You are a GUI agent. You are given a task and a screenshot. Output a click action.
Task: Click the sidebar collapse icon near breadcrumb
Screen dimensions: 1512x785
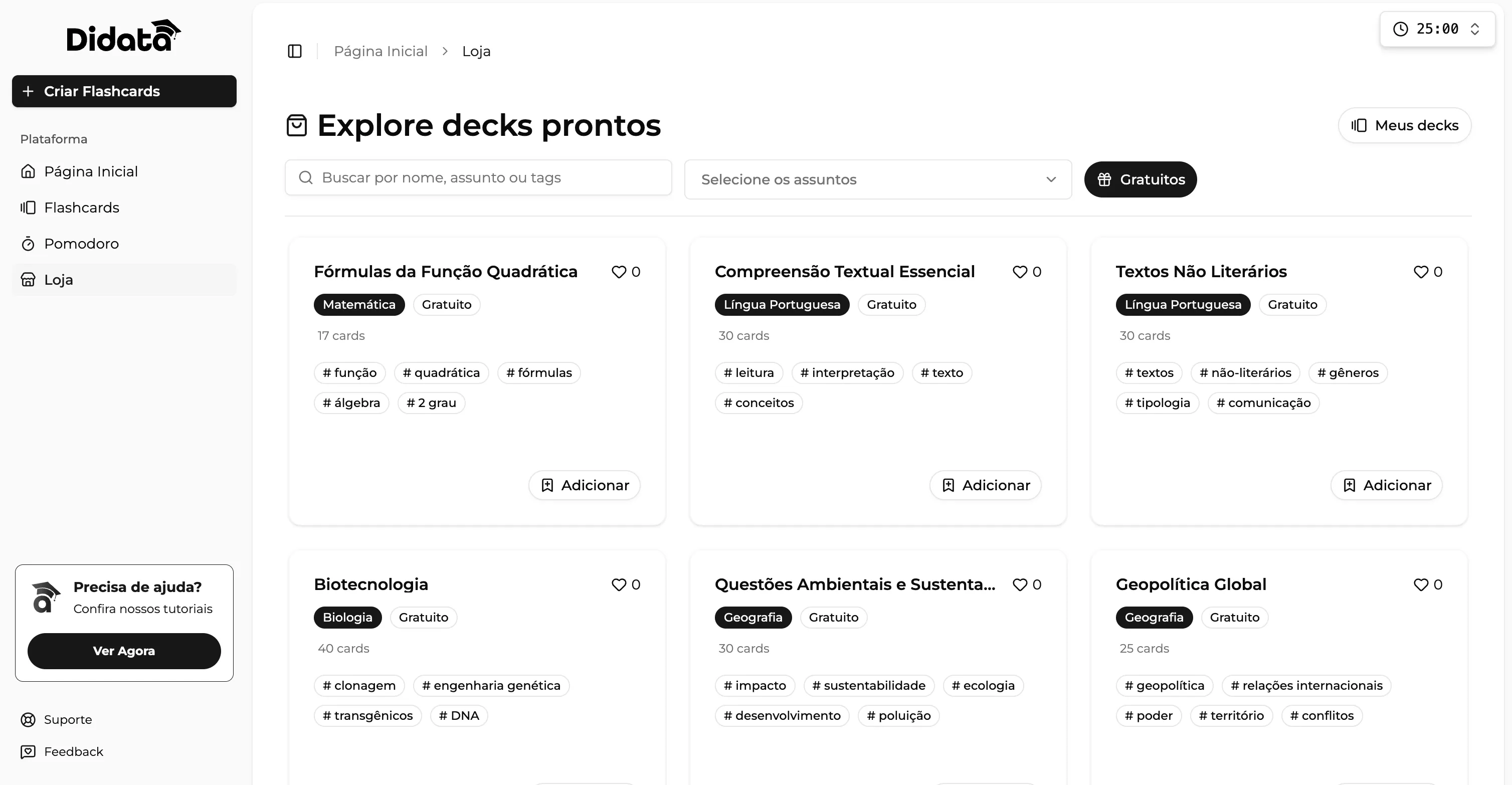pos(294,51)
